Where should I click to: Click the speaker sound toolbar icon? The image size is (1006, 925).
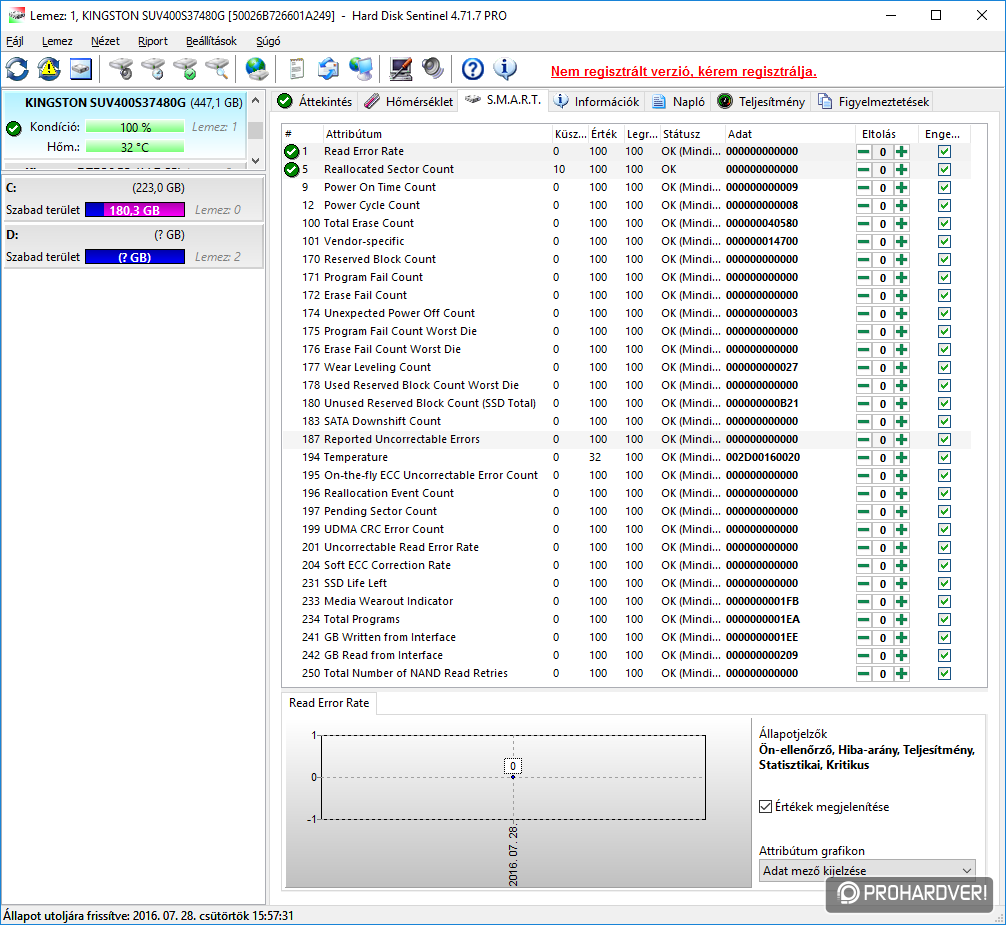pos(433,69)
